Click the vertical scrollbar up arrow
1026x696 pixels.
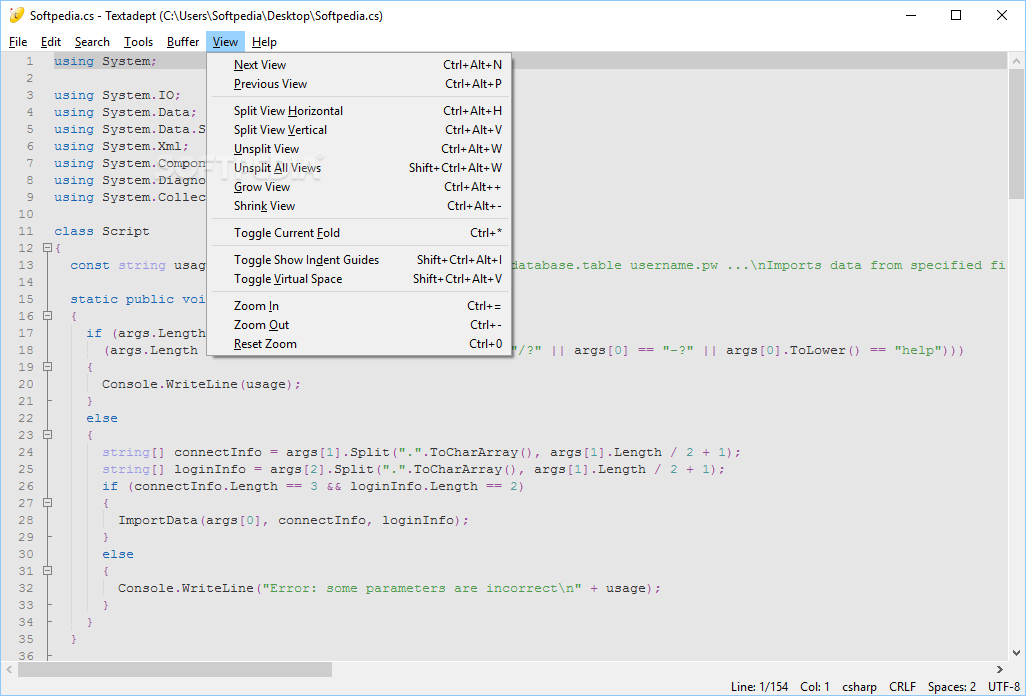1016,61
